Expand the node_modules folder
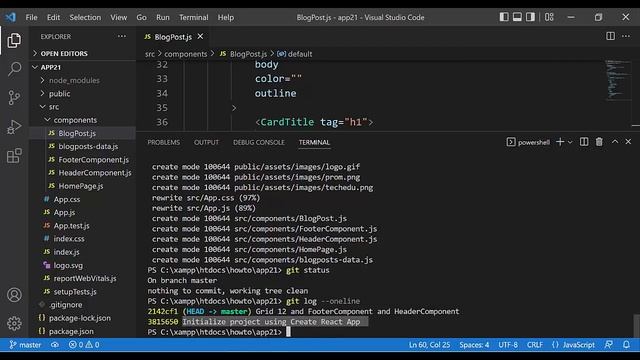The height and width of the screenshot is (360, 640). tap(83, 80)
